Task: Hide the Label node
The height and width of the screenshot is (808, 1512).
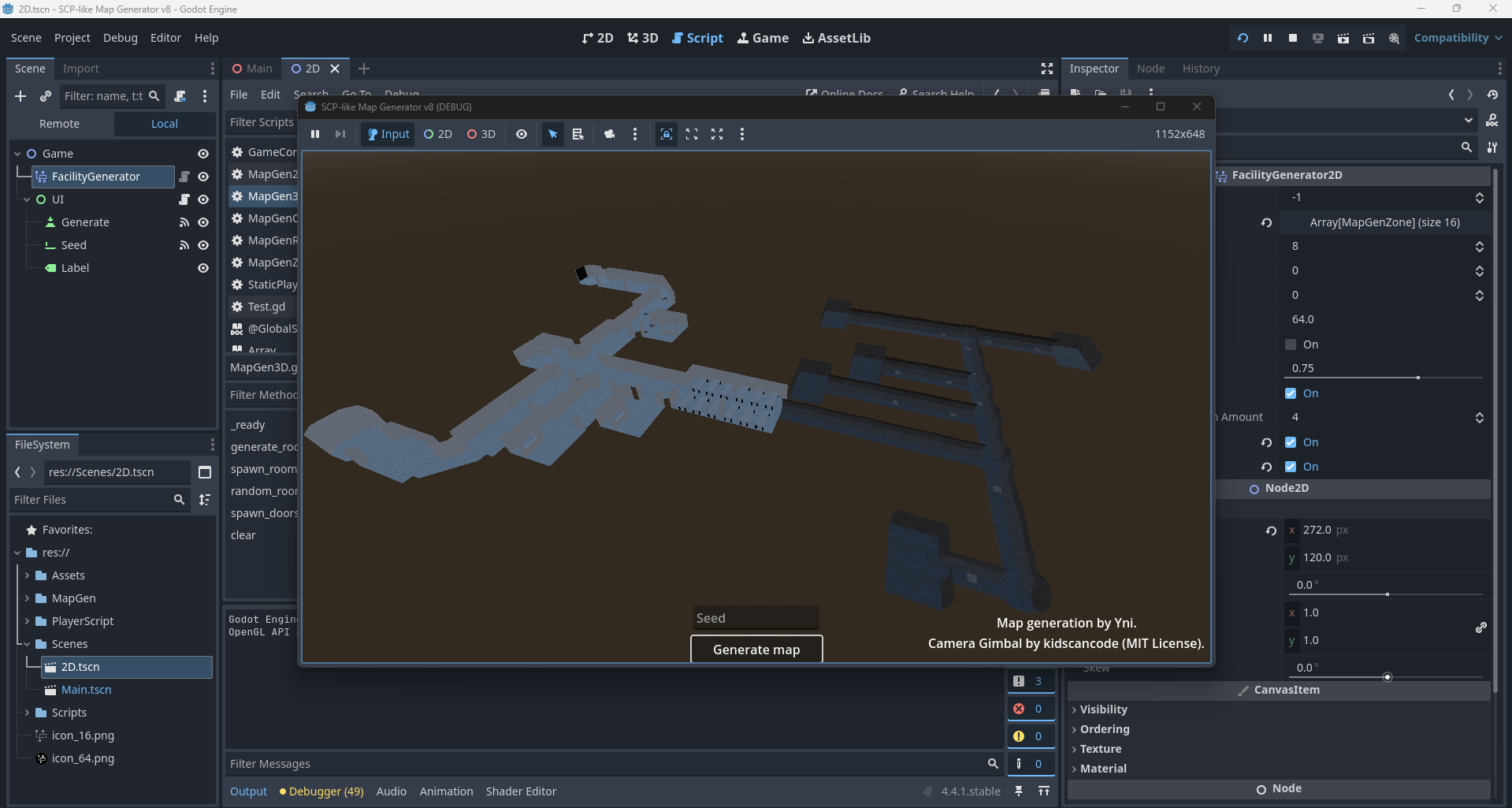Action: (x=203, y=268)
